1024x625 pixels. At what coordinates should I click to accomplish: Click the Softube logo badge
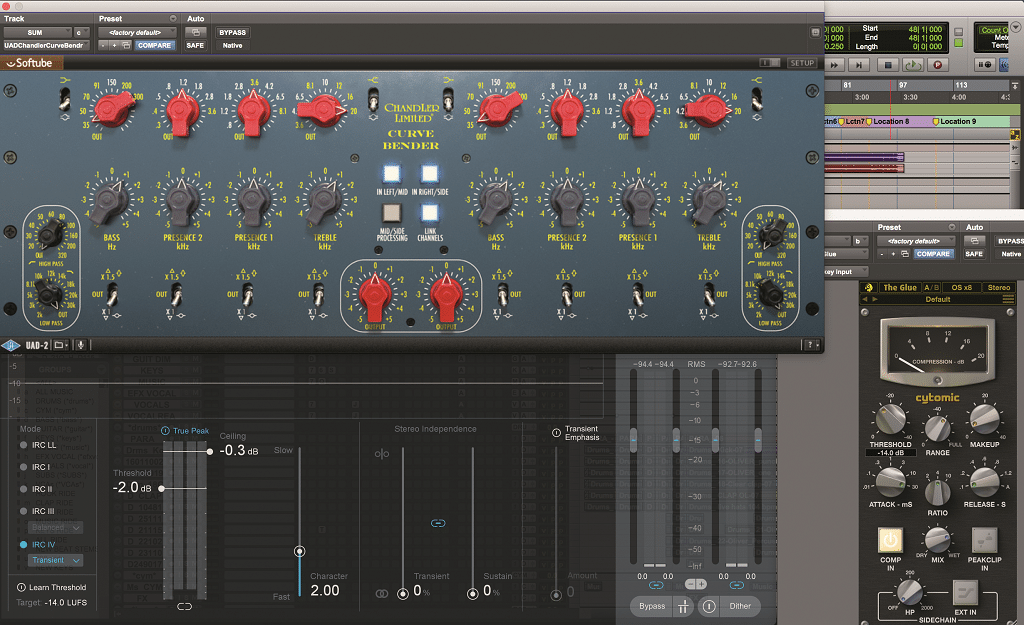(x=32, y=63)
